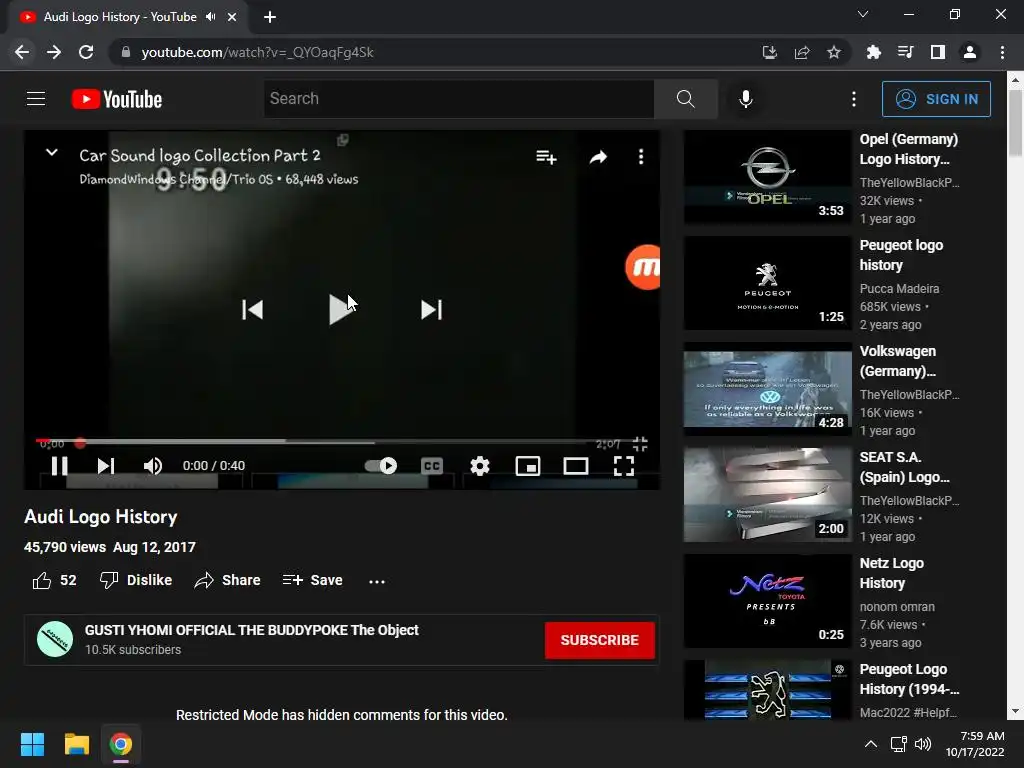
Task: Open Peugeot logo history video title
Action: [901, 255]
